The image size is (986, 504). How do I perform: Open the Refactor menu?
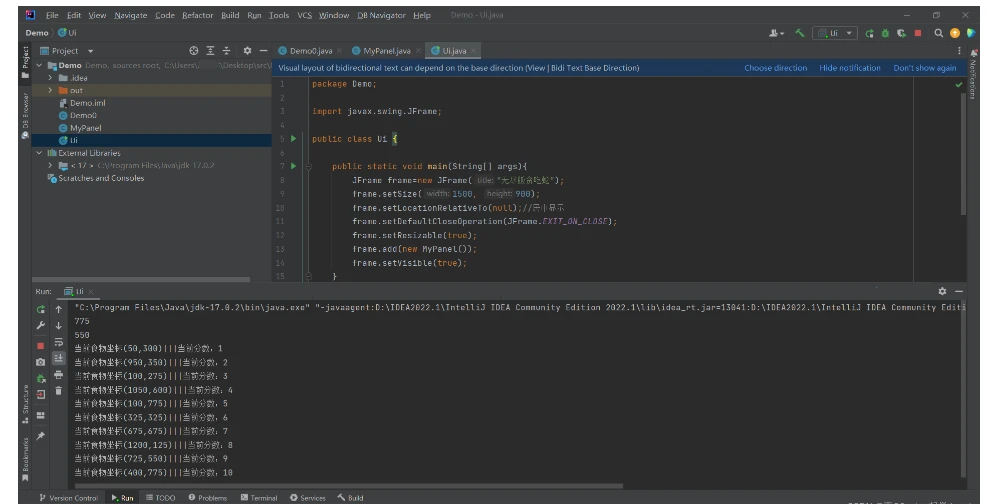coord(197,15)
